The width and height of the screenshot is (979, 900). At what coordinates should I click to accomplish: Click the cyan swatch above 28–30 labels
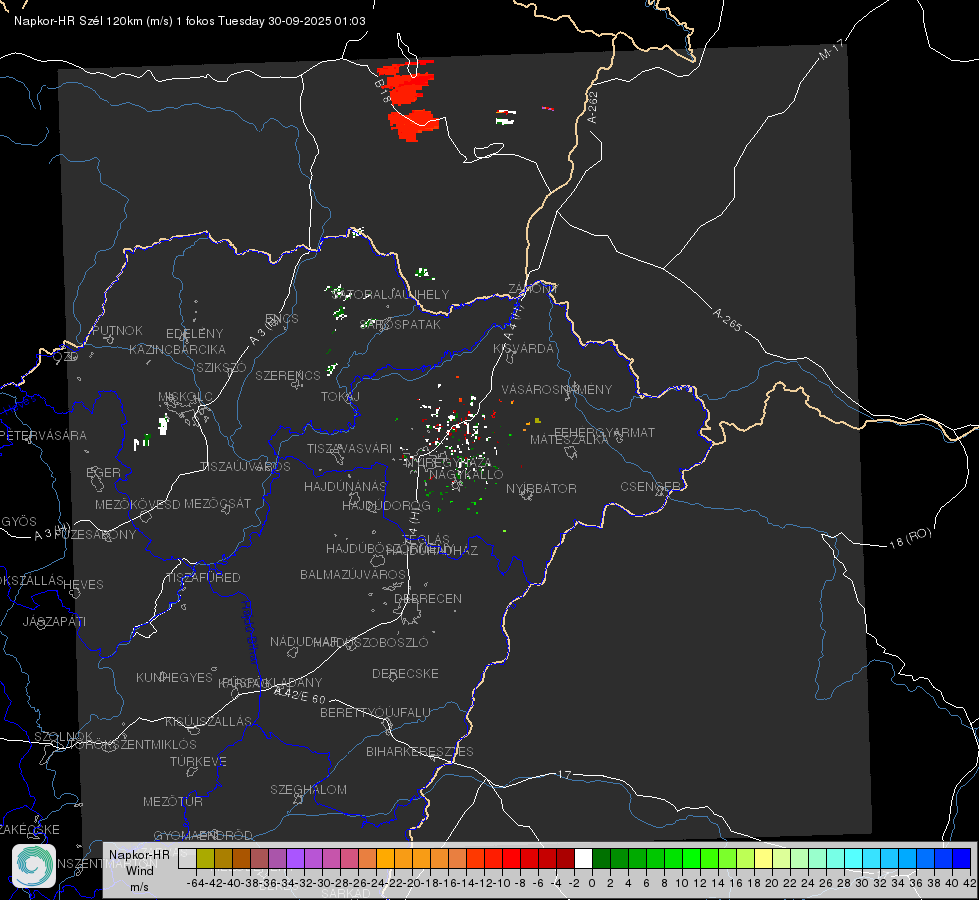click(854, 859)
